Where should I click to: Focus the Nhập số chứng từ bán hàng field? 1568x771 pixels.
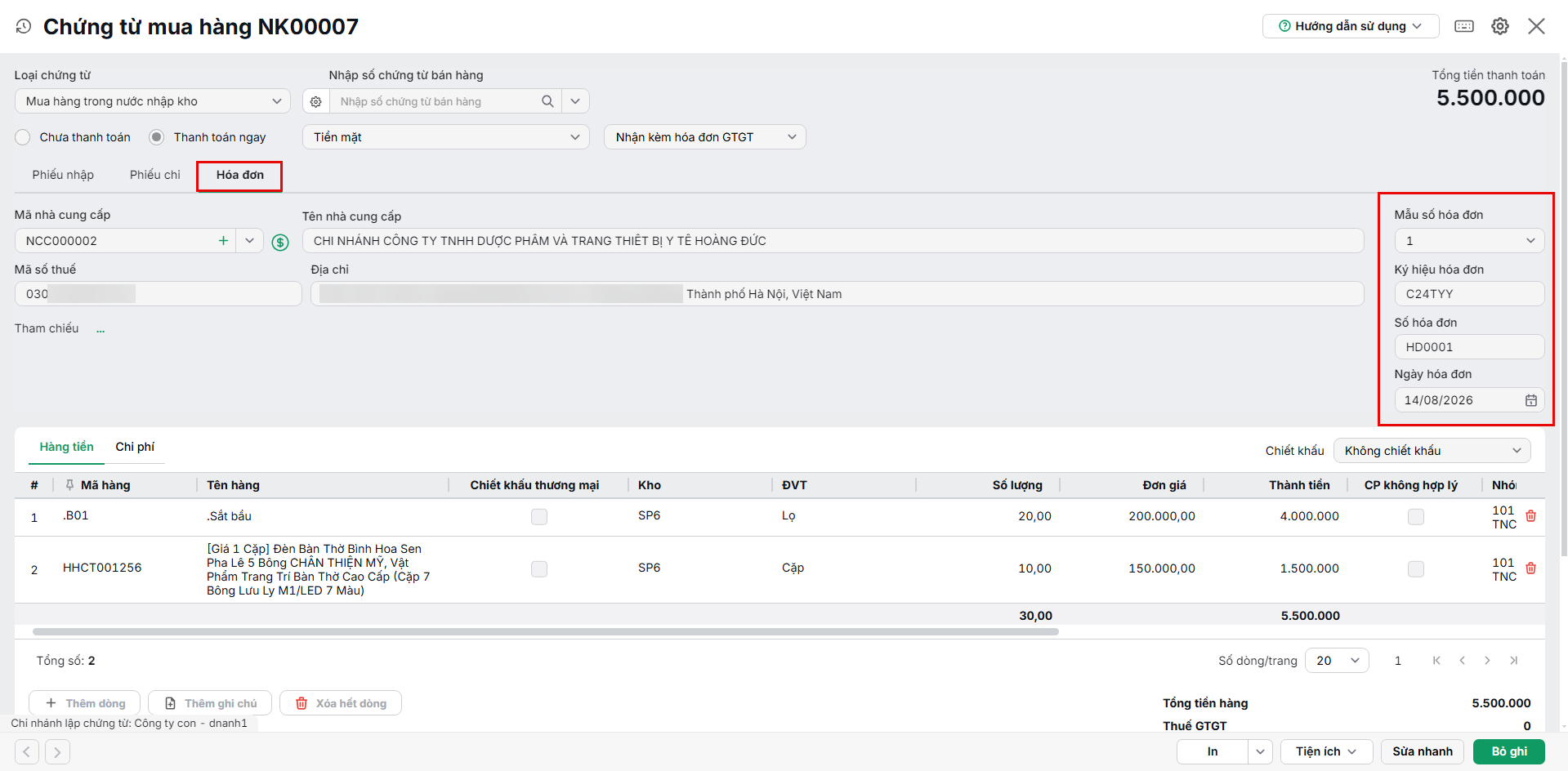pos(436,101)
